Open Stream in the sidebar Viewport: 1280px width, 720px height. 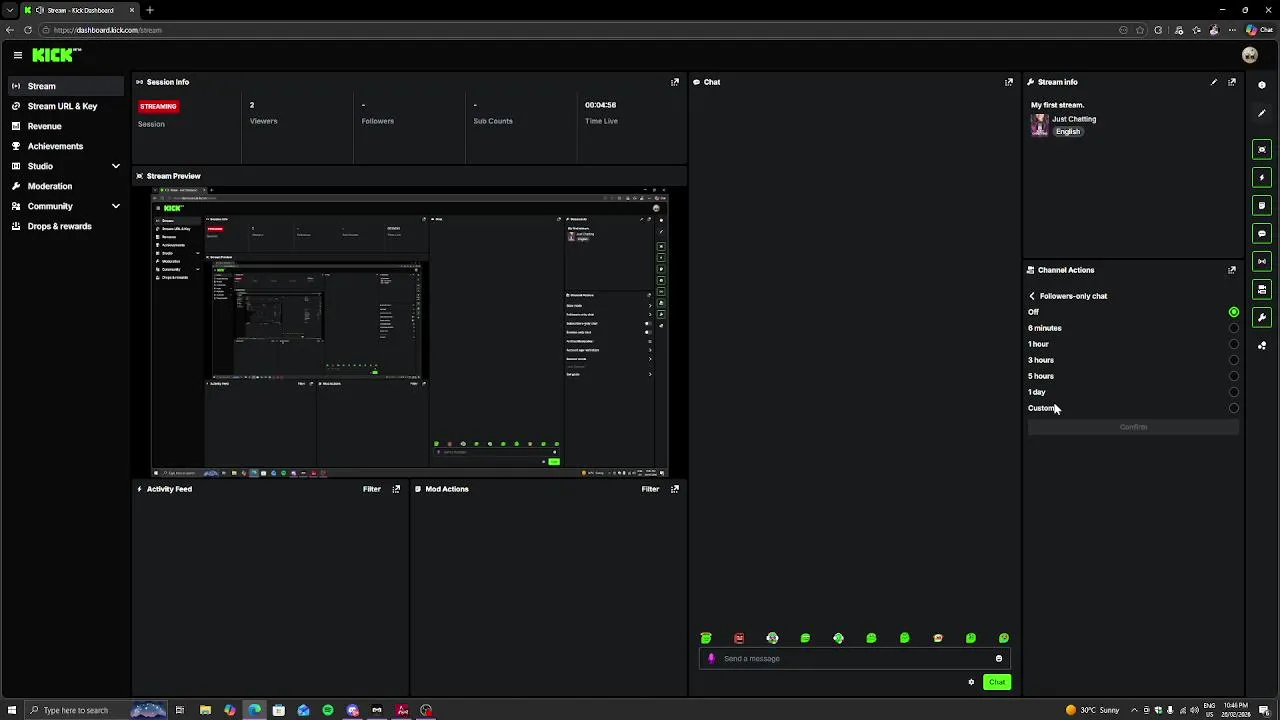(x=65, y=86)
